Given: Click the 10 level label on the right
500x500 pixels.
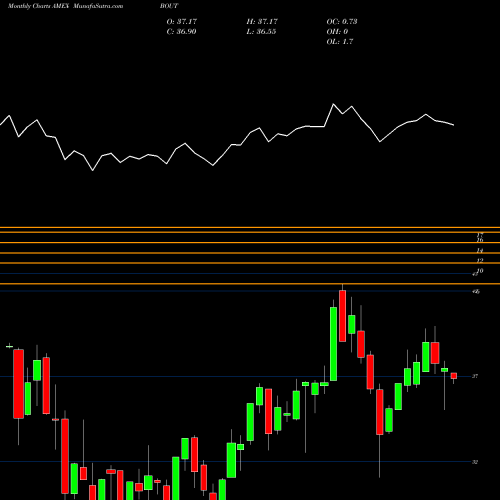Looking at the screenshot, I should pyautogui.click(x=480, y=271).
